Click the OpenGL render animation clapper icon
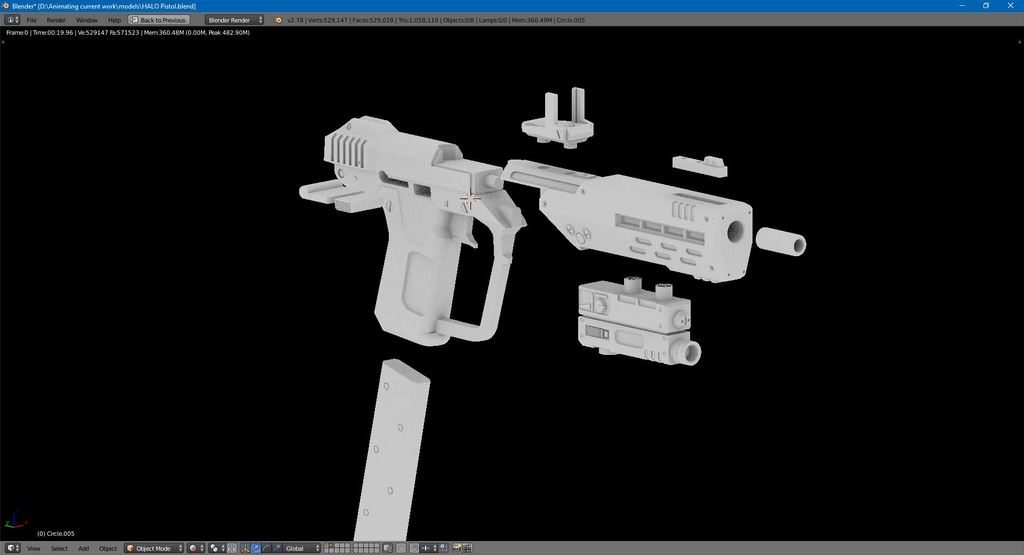This screenshot has width=1024, height=555. click(x=468, y=548)
